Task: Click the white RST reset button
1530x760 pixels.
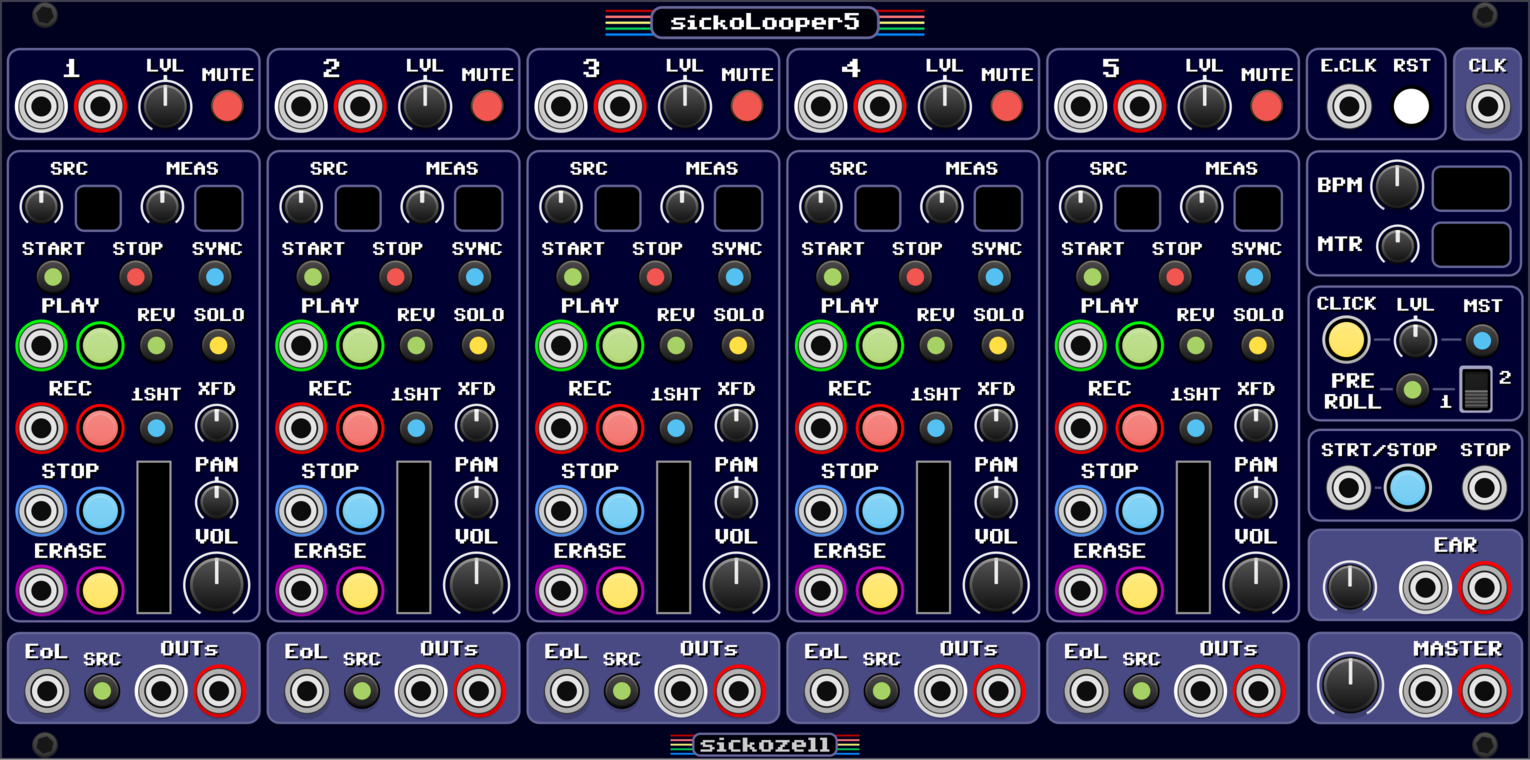Action: 1411,106
